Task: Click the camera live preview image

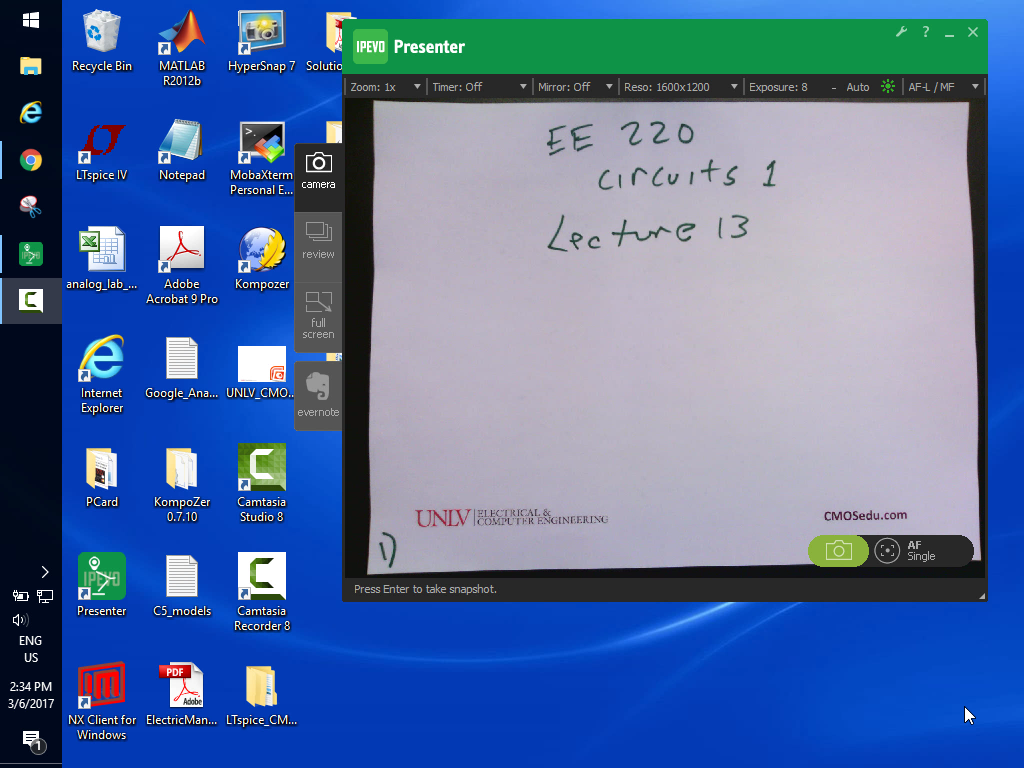Action: point(665,338)
